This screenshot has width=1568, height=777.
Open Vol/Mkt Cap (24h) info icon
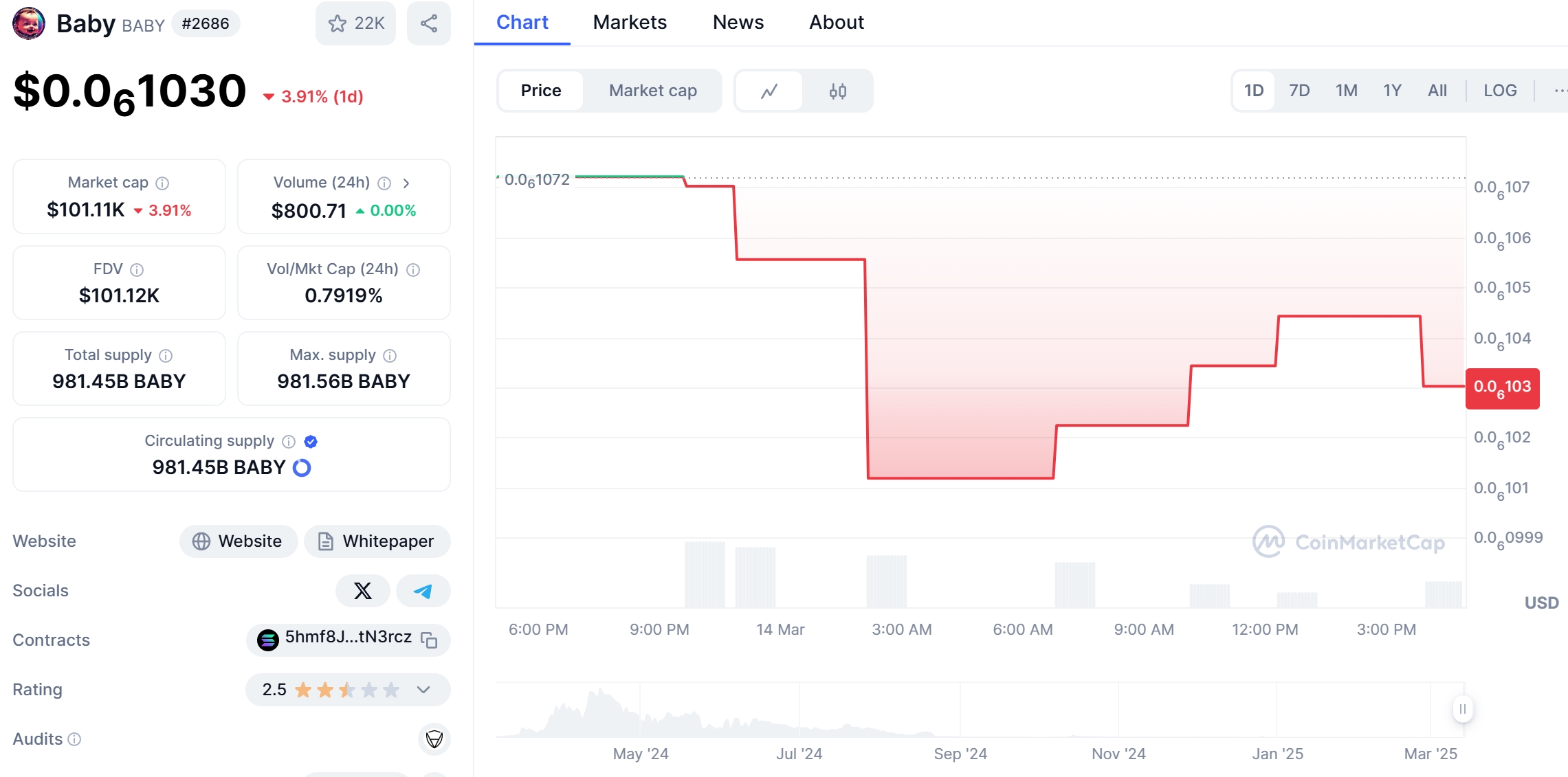413,269
